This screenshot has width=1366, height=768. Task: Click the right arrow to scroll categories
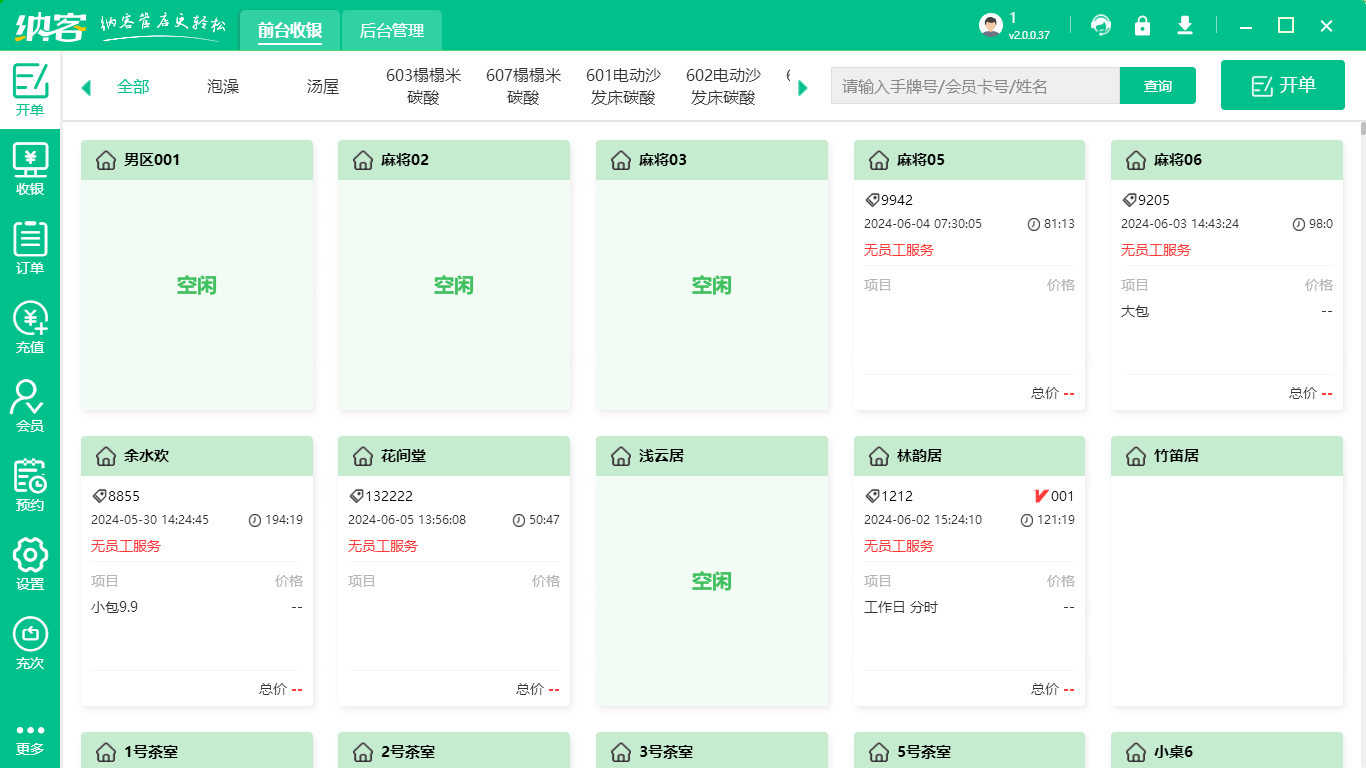pos(802,86)
